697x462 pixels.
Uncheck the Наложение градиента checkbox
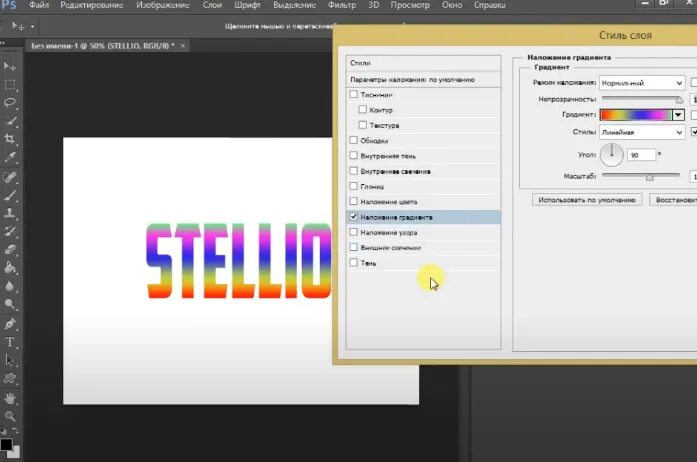click(x=353, y=217)
